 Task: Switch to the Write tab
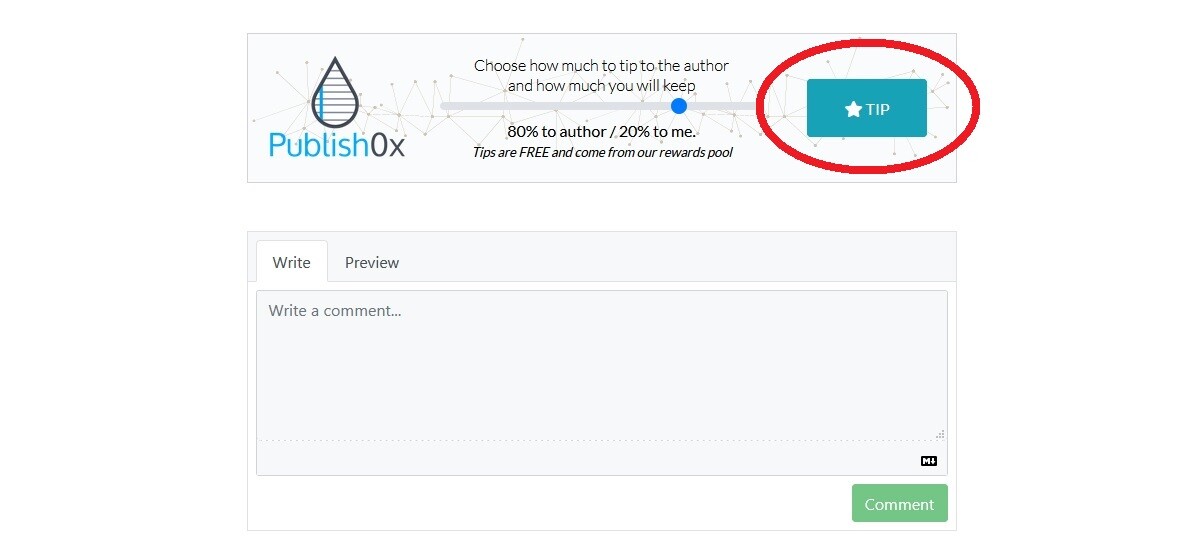pyautogui.click(x=291, y=262)
